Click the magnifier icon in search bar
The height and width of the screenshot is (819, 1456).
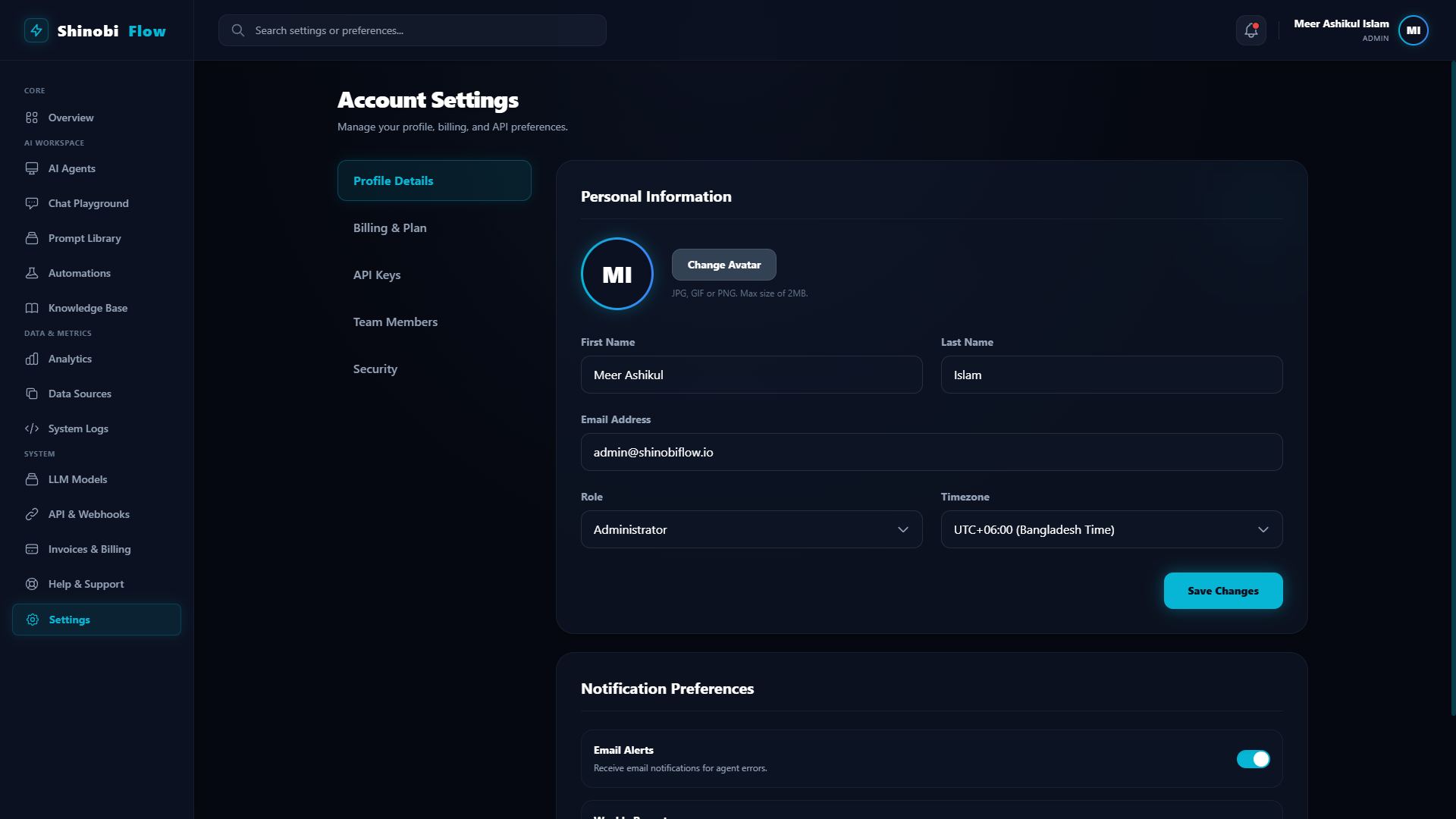(x=238, y=30)
